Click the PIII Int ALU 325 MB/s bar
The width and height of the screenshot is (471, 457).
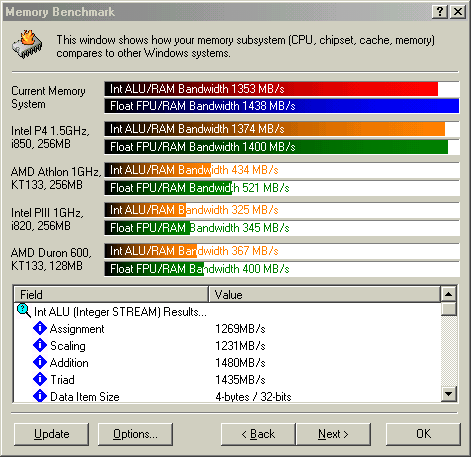282,210
